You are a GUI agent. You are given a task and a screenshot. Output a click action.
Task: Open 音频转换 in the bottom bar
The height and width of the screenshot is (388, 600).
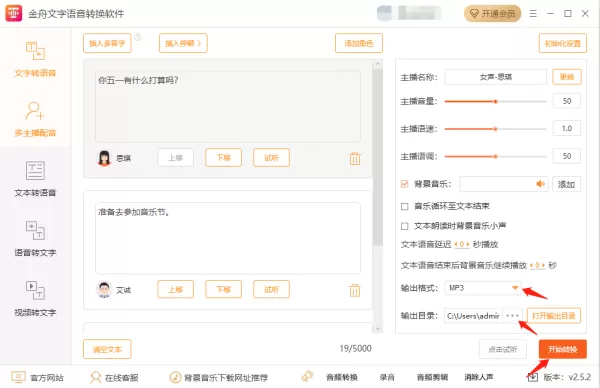click(x=342, y=377)
